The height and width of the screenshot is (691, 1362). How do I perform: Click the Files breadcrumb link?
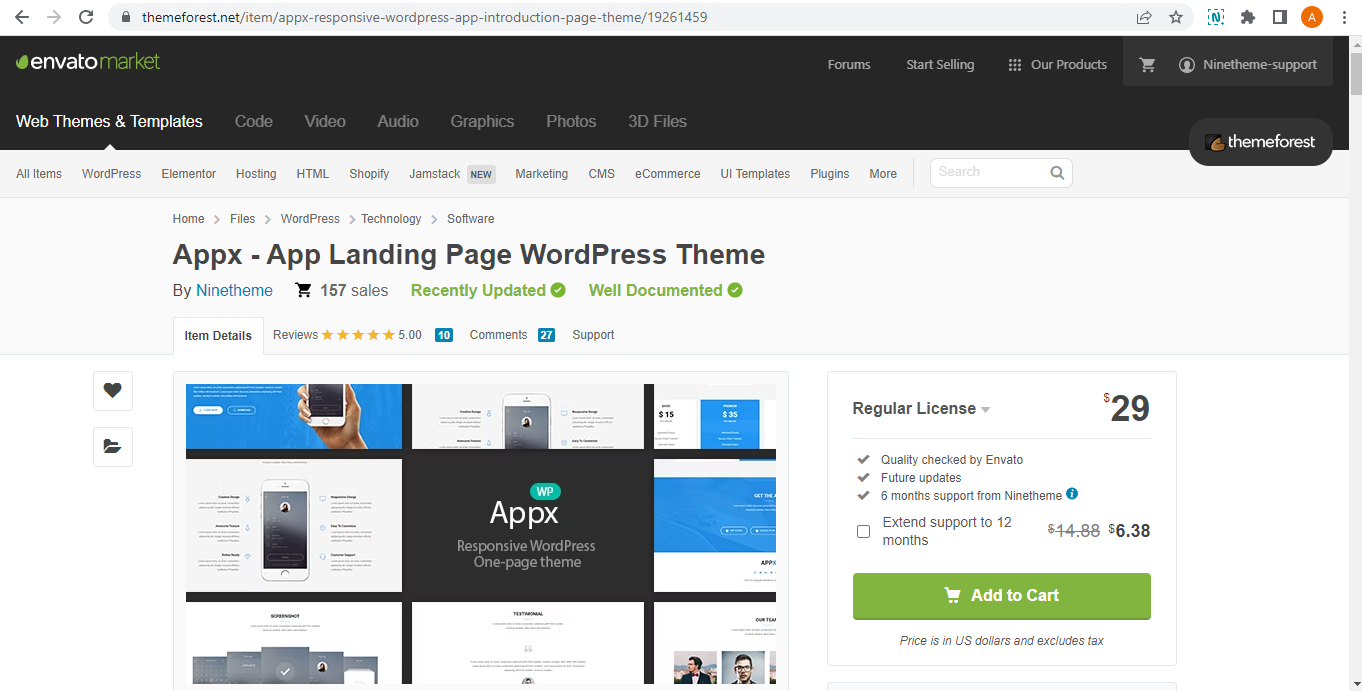coord(243,219)
